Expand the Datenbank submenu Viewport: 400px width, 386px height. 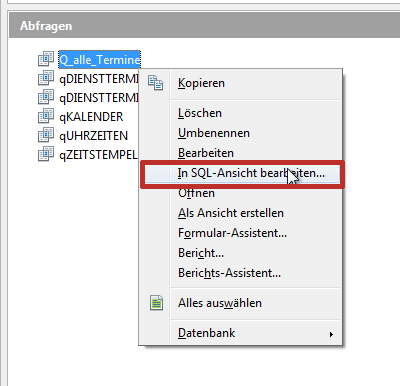point(240,333)
